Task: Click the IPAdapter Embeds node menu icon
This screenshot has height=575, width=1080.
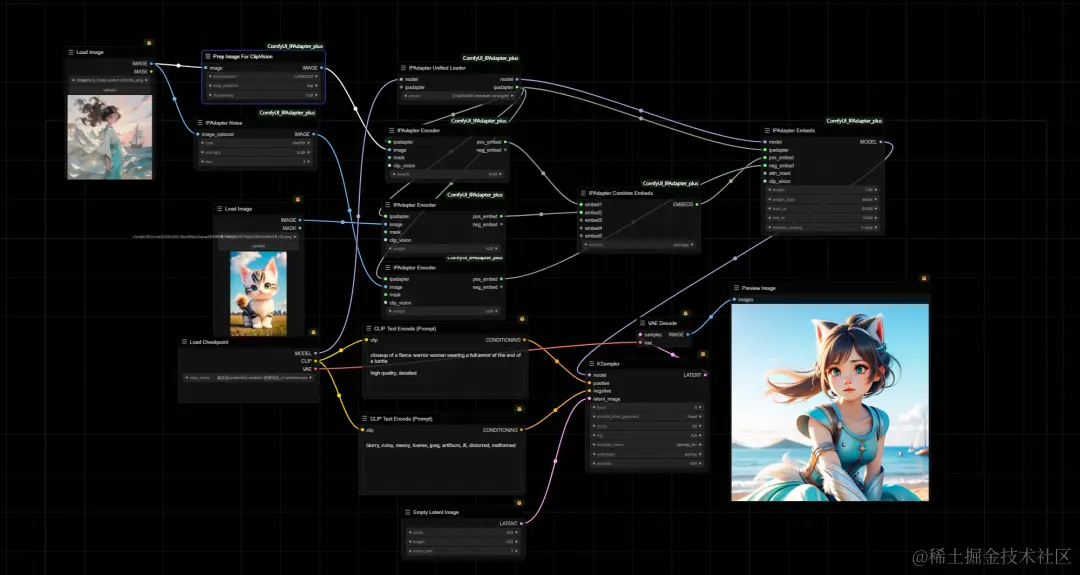Action: 767,130
